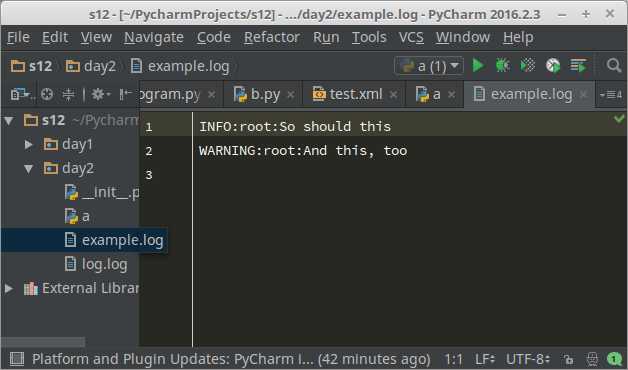Image resolution: width=628 pixels, height=370 pixels.
Task: Click s12 breadcrumb in navigation bar
Action: 32,66
